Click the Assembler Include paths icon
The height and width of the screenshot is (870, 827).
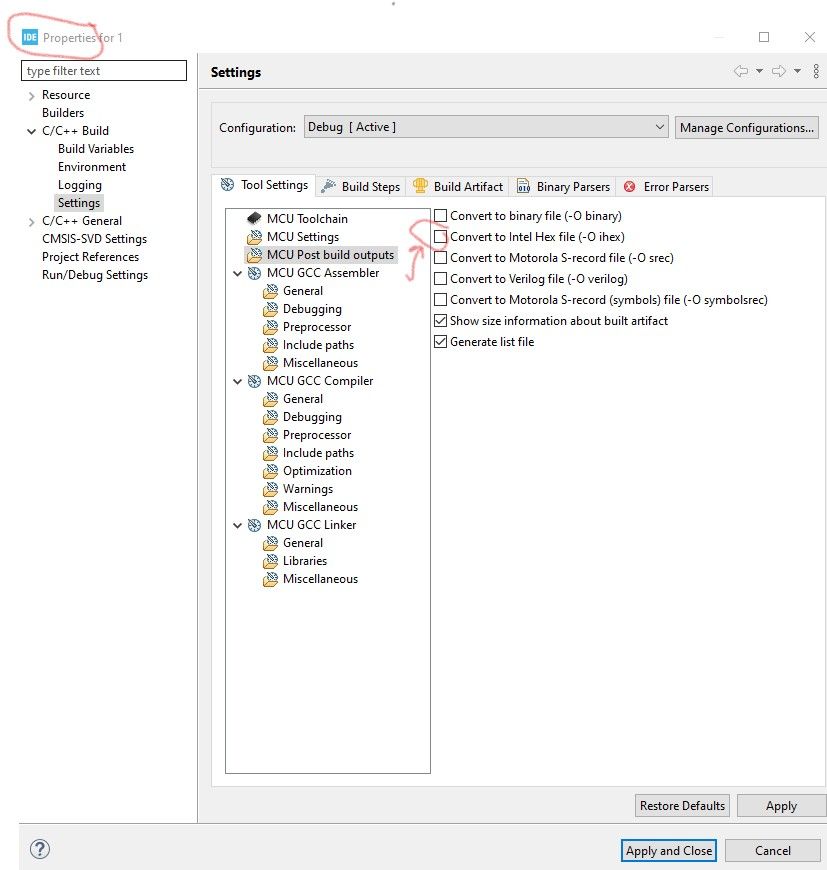271,345
